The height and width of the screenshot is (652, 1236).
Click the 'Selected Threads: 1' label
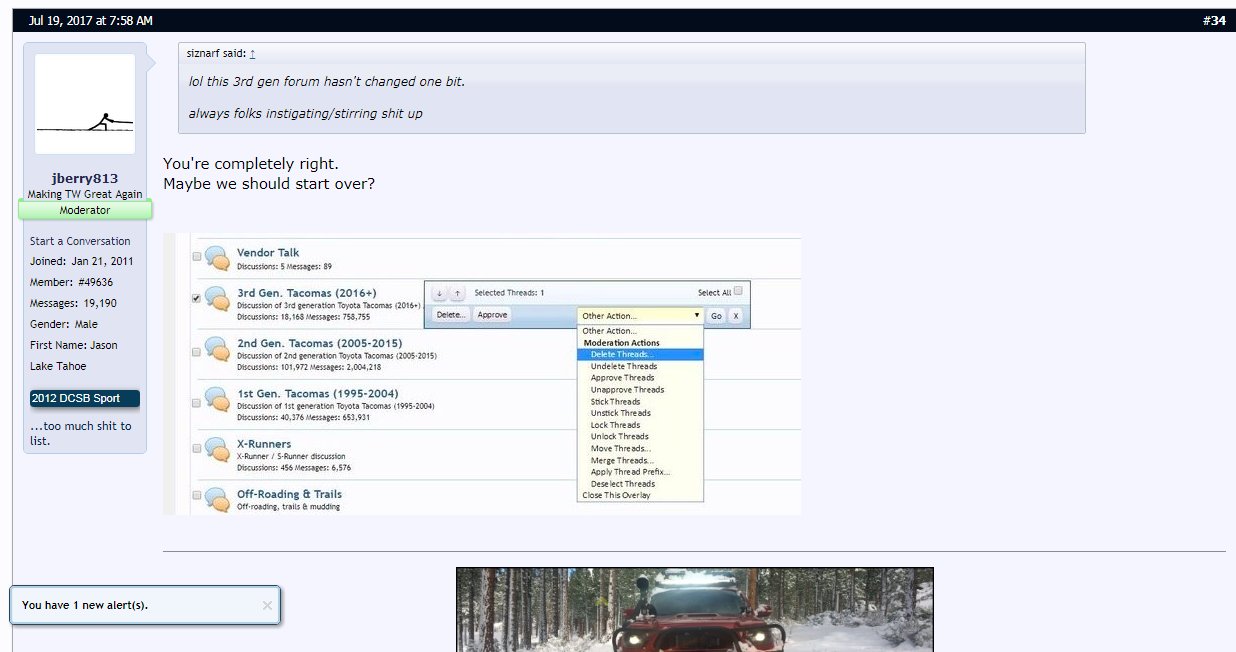509,293
